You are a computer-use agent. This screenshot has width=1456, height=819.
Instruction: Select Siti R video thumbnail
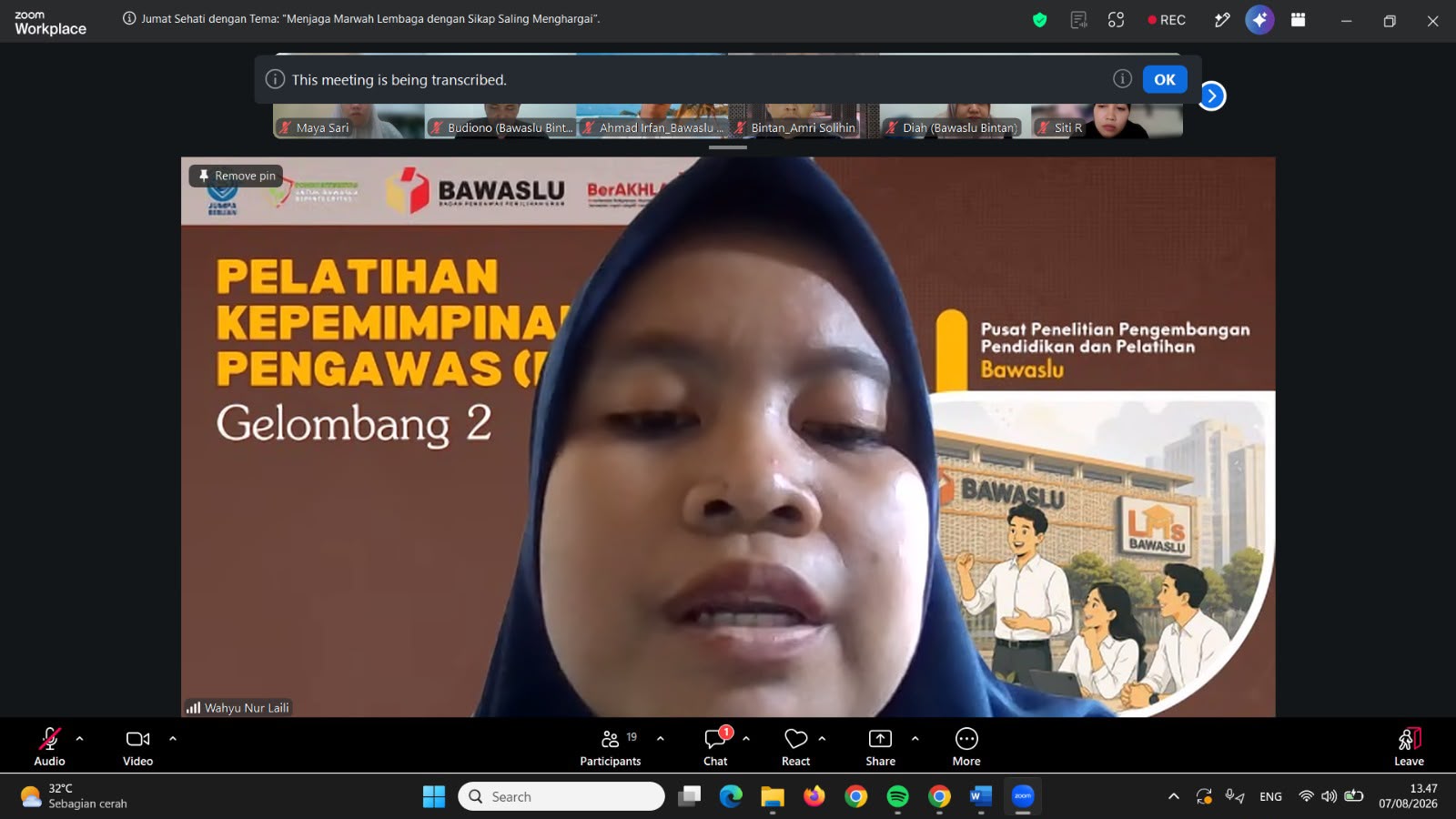(x=1107, y=121)
